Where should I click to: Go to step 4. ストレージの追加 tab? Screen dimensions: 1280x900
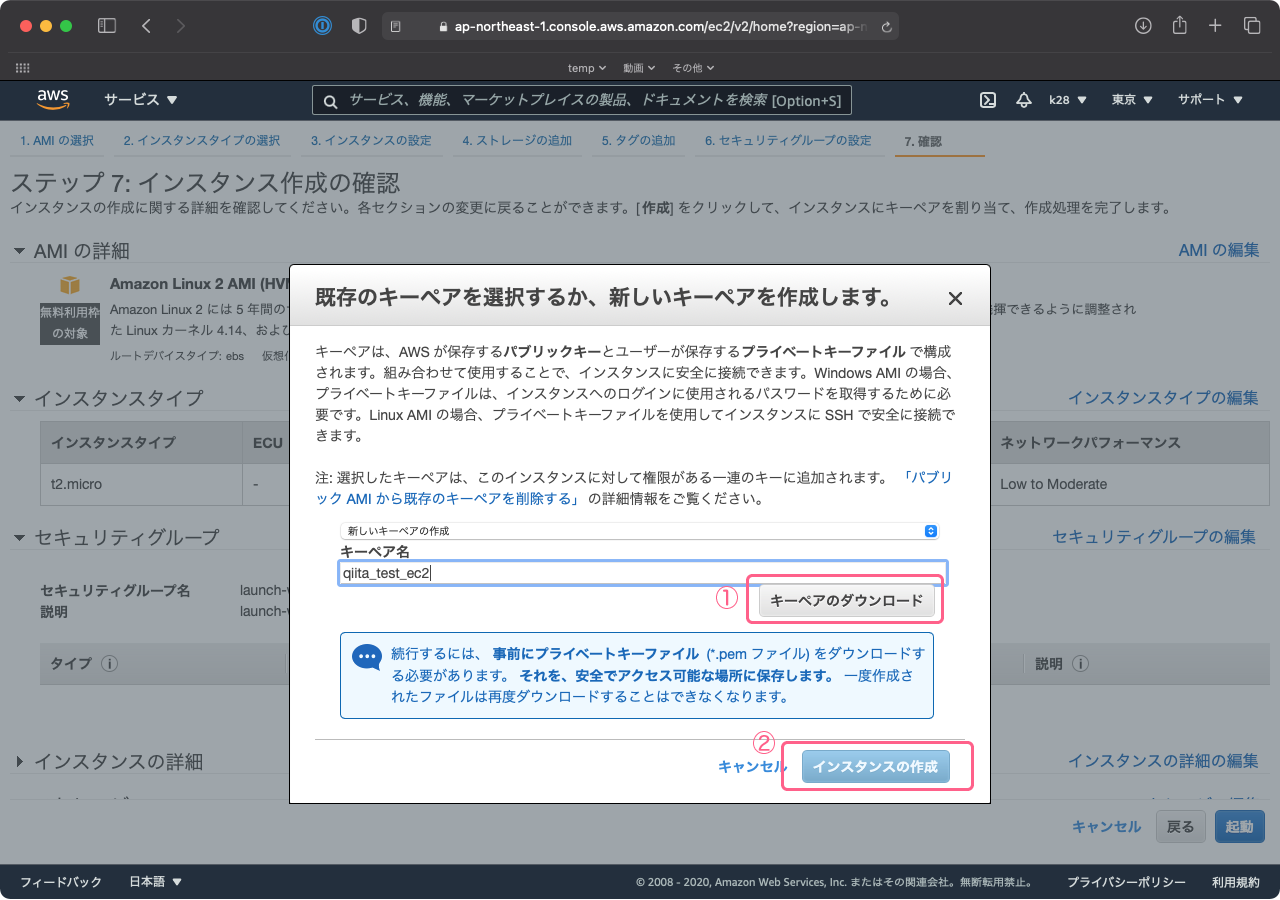click(517, 141)
